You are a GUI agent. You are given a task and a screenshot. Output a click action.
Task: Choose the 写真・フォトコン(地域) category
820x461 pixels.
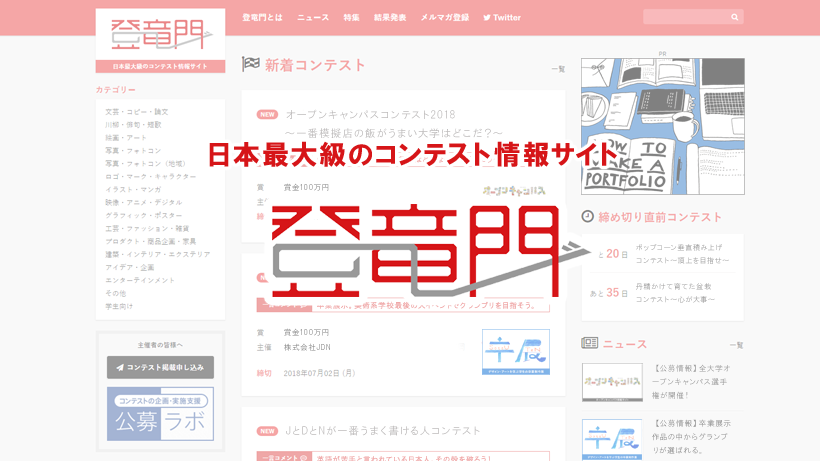145,164
